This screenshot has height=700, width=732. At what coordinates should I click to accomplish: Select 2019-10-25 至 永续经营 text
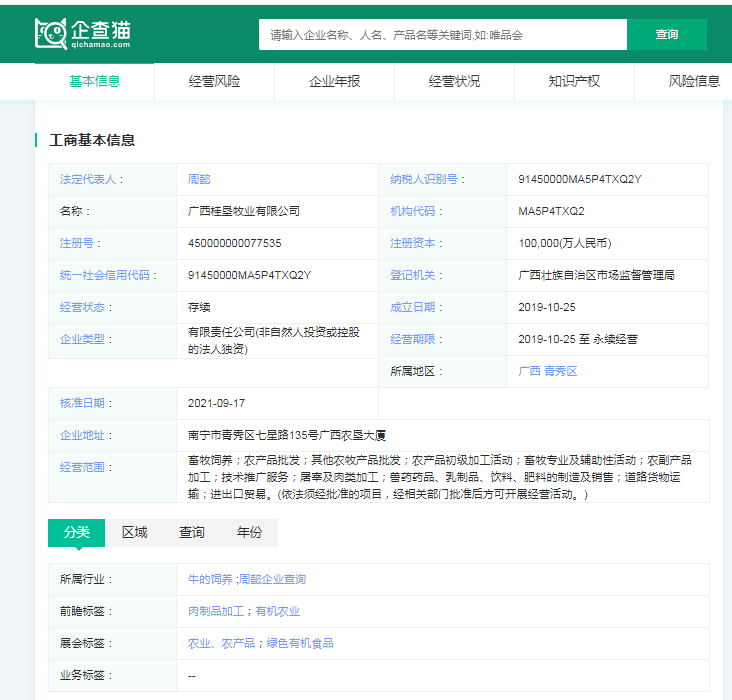578,339
